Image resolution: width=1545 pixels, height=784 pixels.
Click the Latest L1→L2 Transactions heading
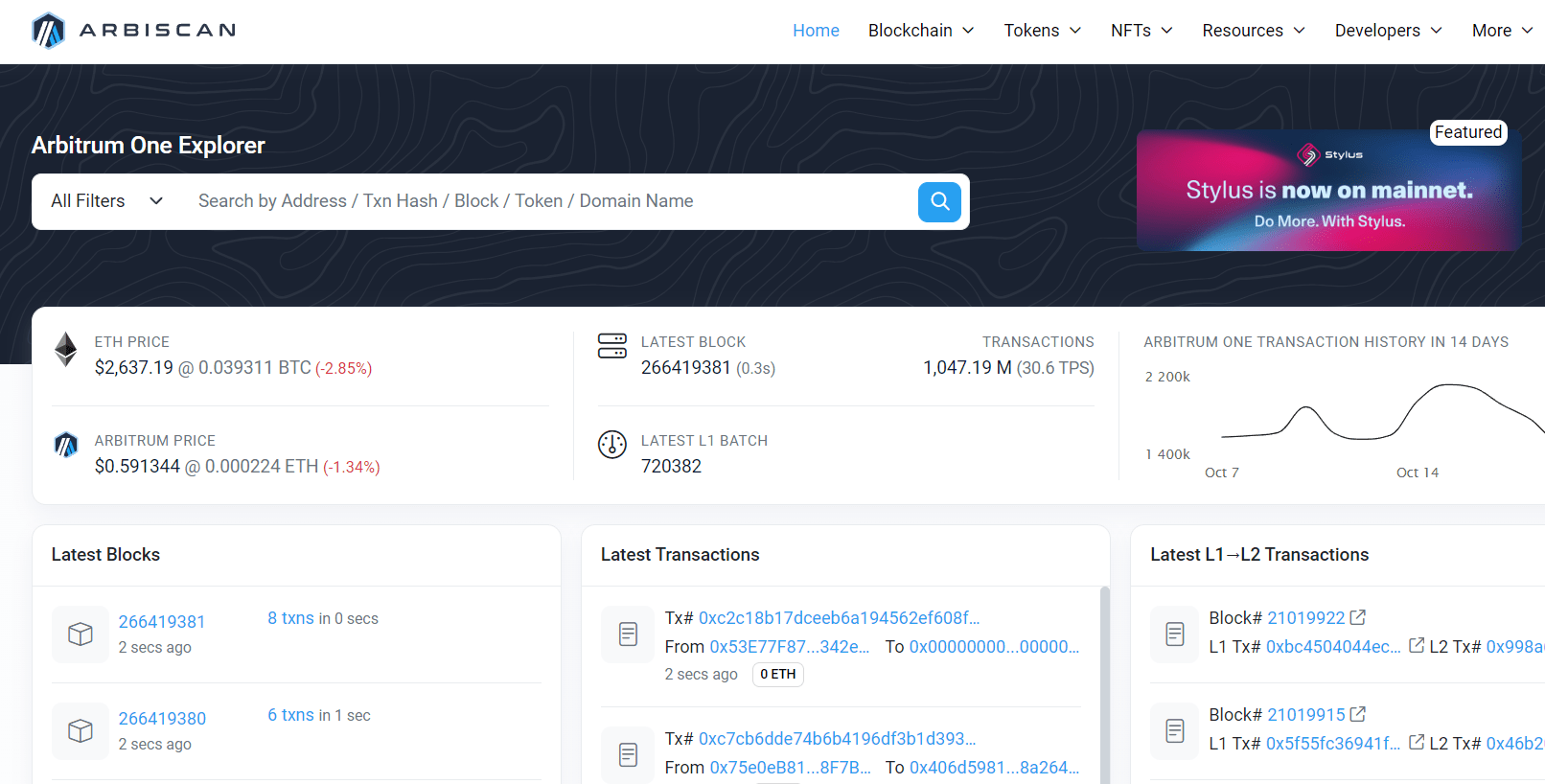click(1259, 555)
